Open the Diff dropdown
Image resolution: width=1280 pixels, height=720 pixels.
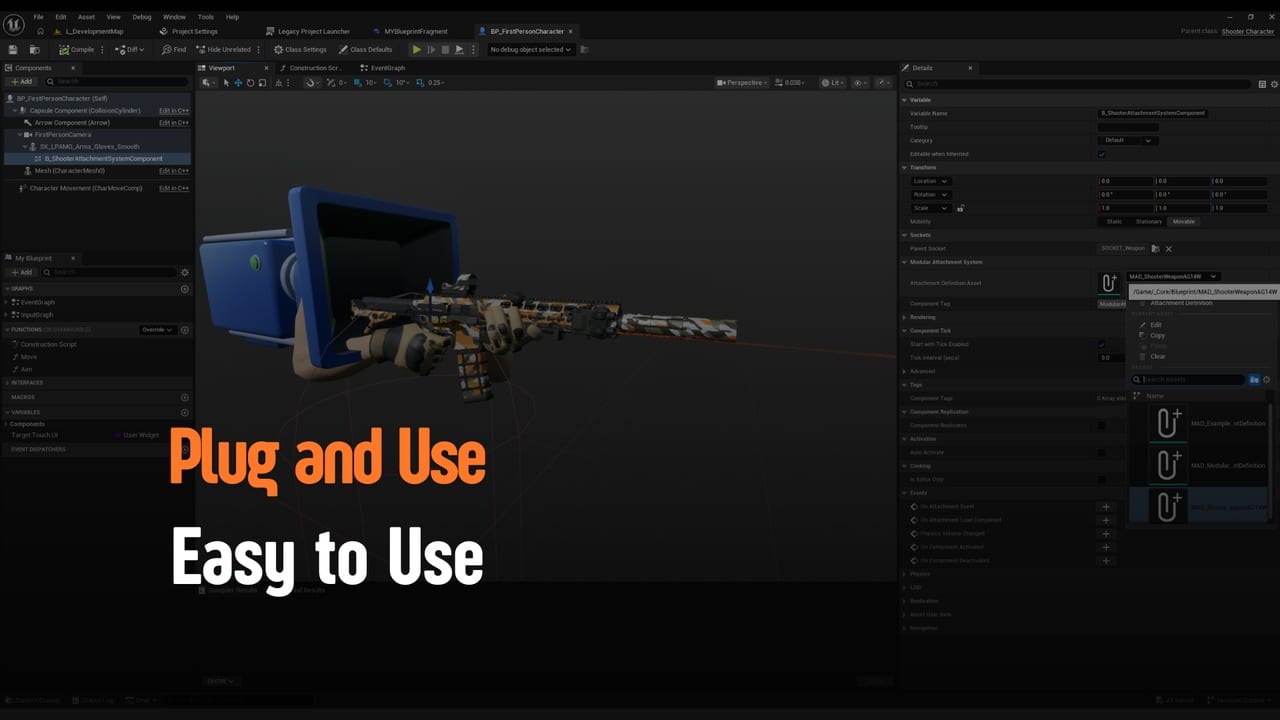click(130, 49)
